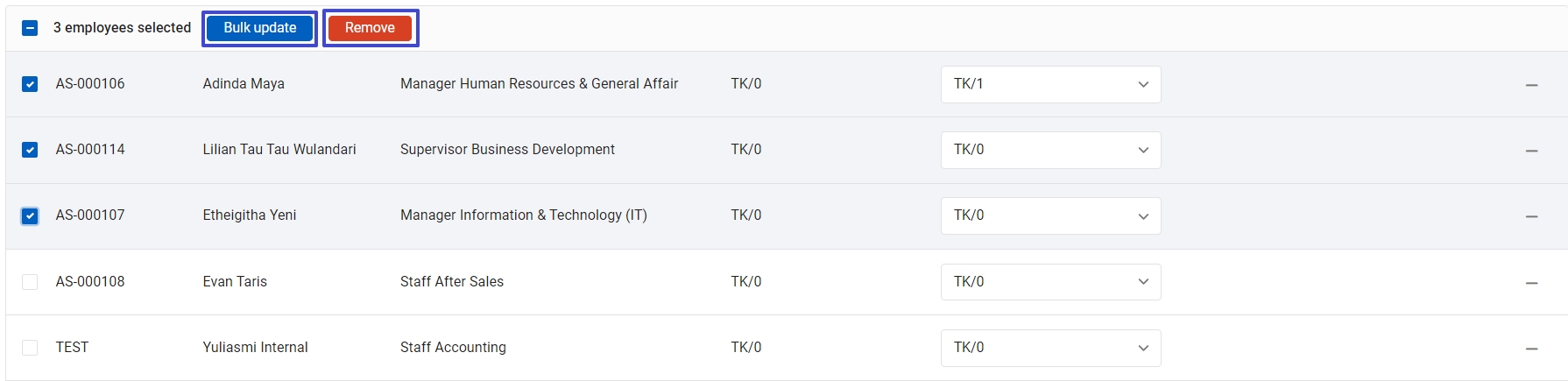
Task: Select the AS-000108 employee checkbox
Action: tap(30, 282)
